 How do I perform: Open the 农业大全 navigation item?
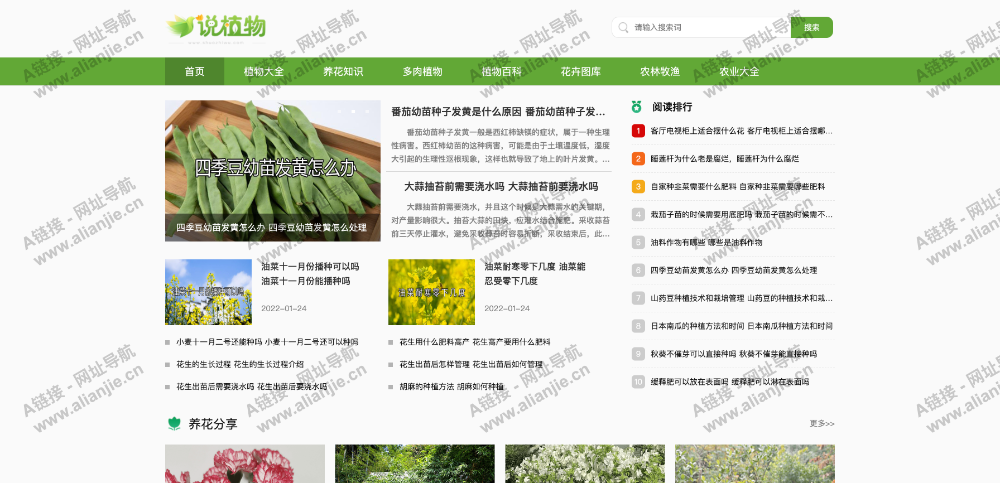(739, 72)
